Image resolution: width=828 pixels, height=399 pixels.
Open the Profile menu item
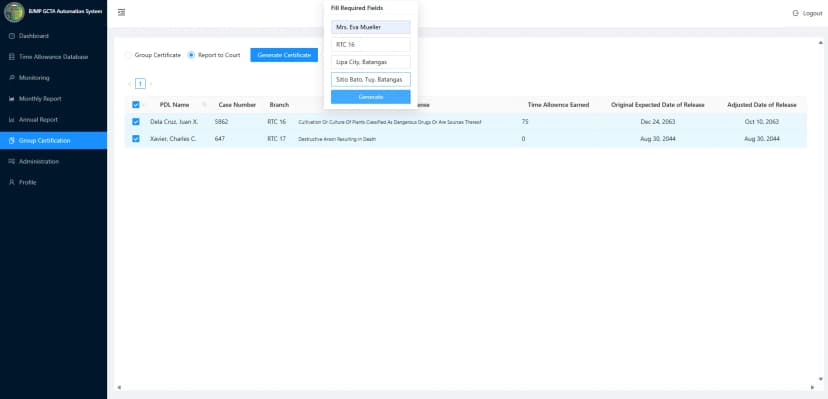click(x=53, y=182)
